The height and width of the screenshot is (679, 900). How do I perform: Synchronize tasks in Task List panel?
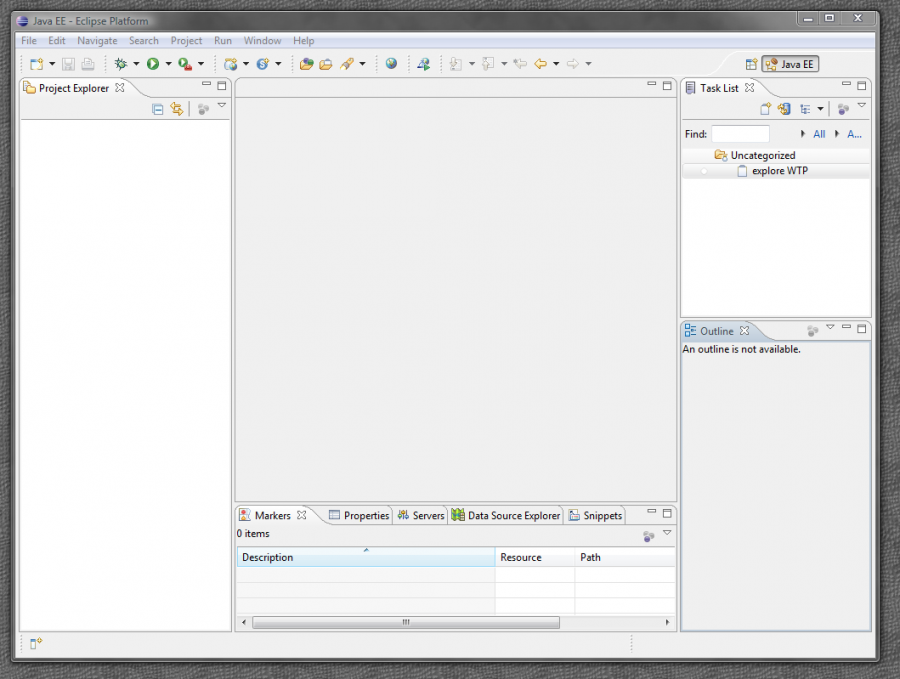[x=783, y=108]
